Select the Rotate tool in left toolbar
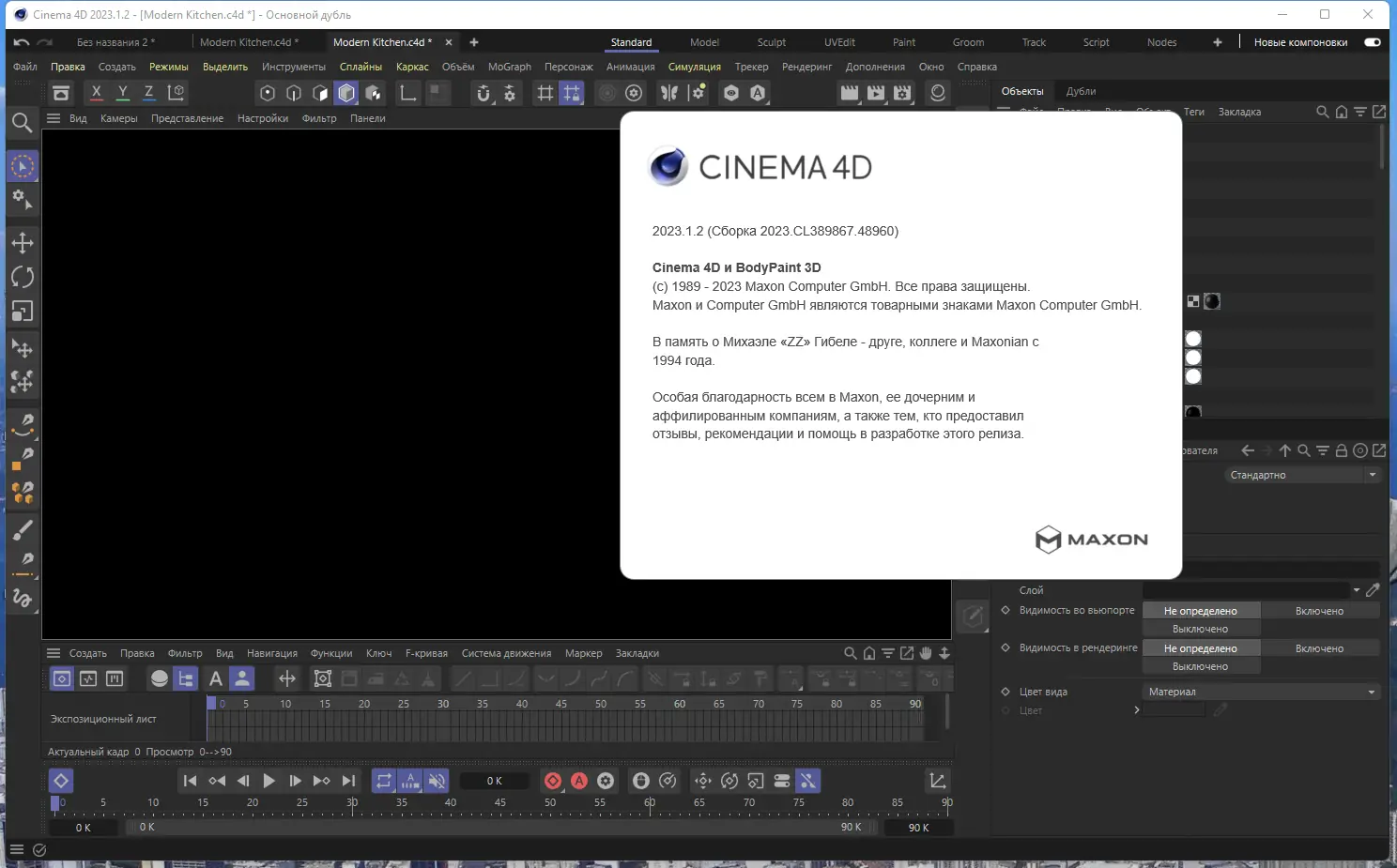1397x868 pixels. pyautogui.click(x=23, y=277)
